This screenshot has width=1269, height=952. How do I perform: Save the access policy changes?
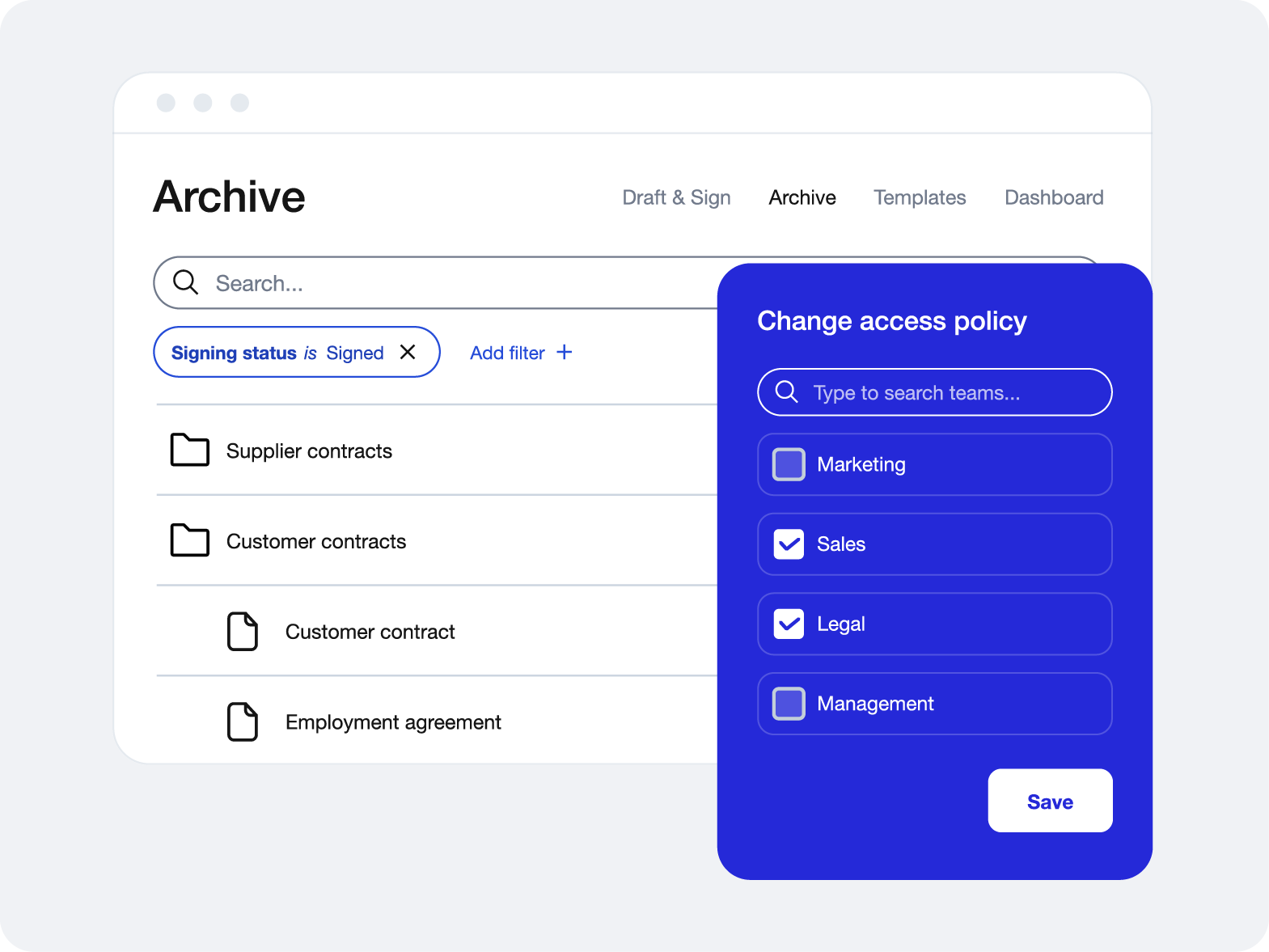[1051, 801]
